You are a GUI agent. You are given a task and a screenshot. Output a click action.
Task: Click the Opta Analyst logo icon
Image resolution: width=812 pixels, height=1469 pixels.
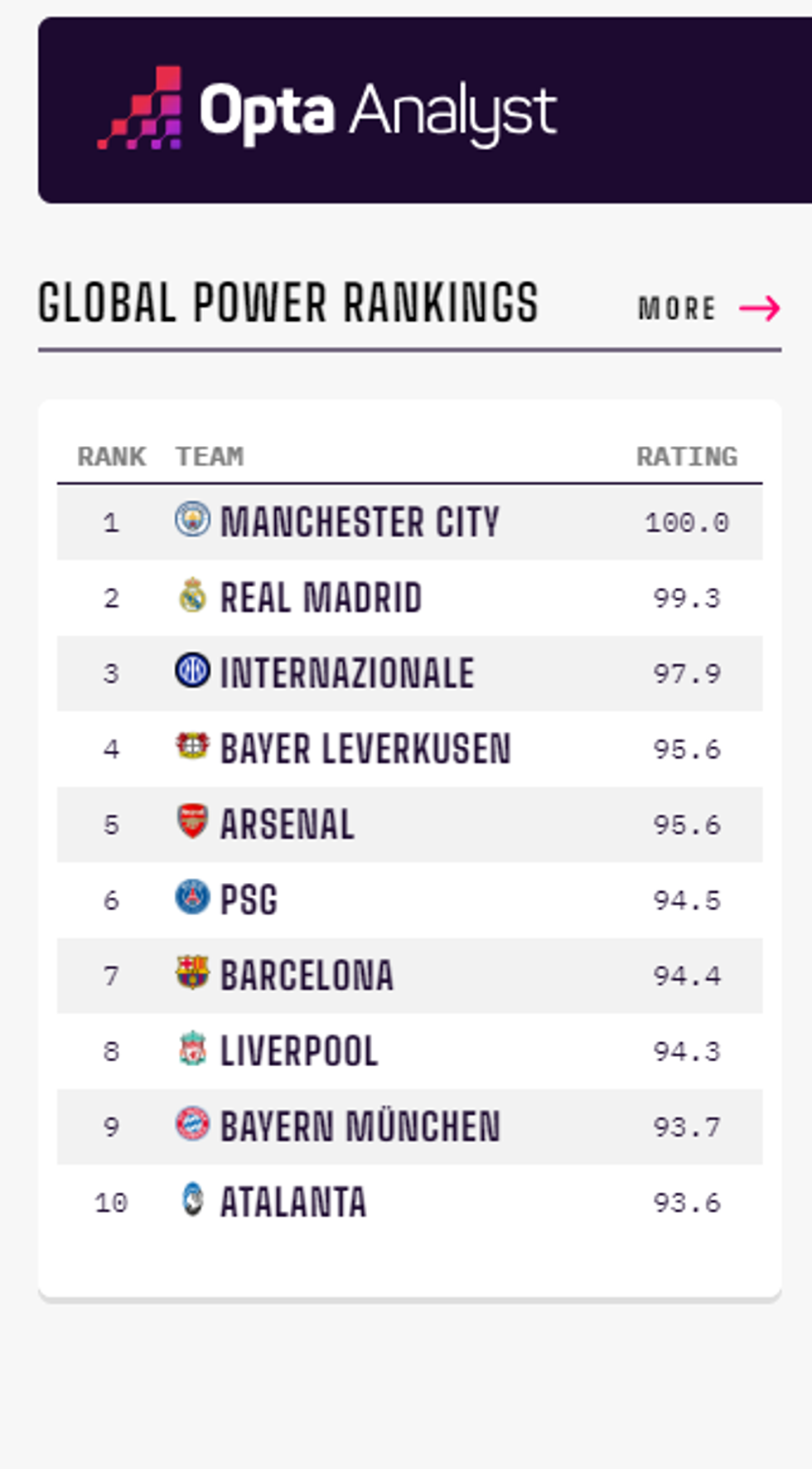[141, 109]
